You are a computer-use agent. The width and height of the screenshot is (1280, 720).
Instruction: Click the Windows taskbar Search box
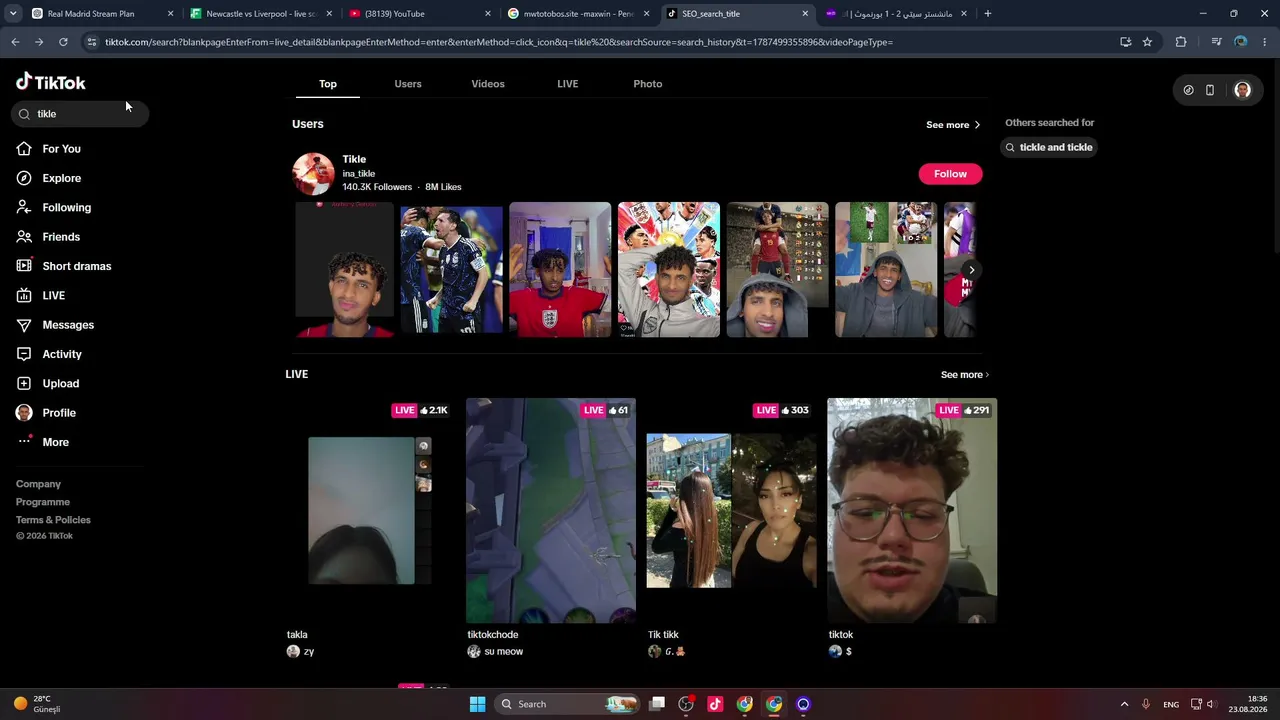(x=566, y=704)
